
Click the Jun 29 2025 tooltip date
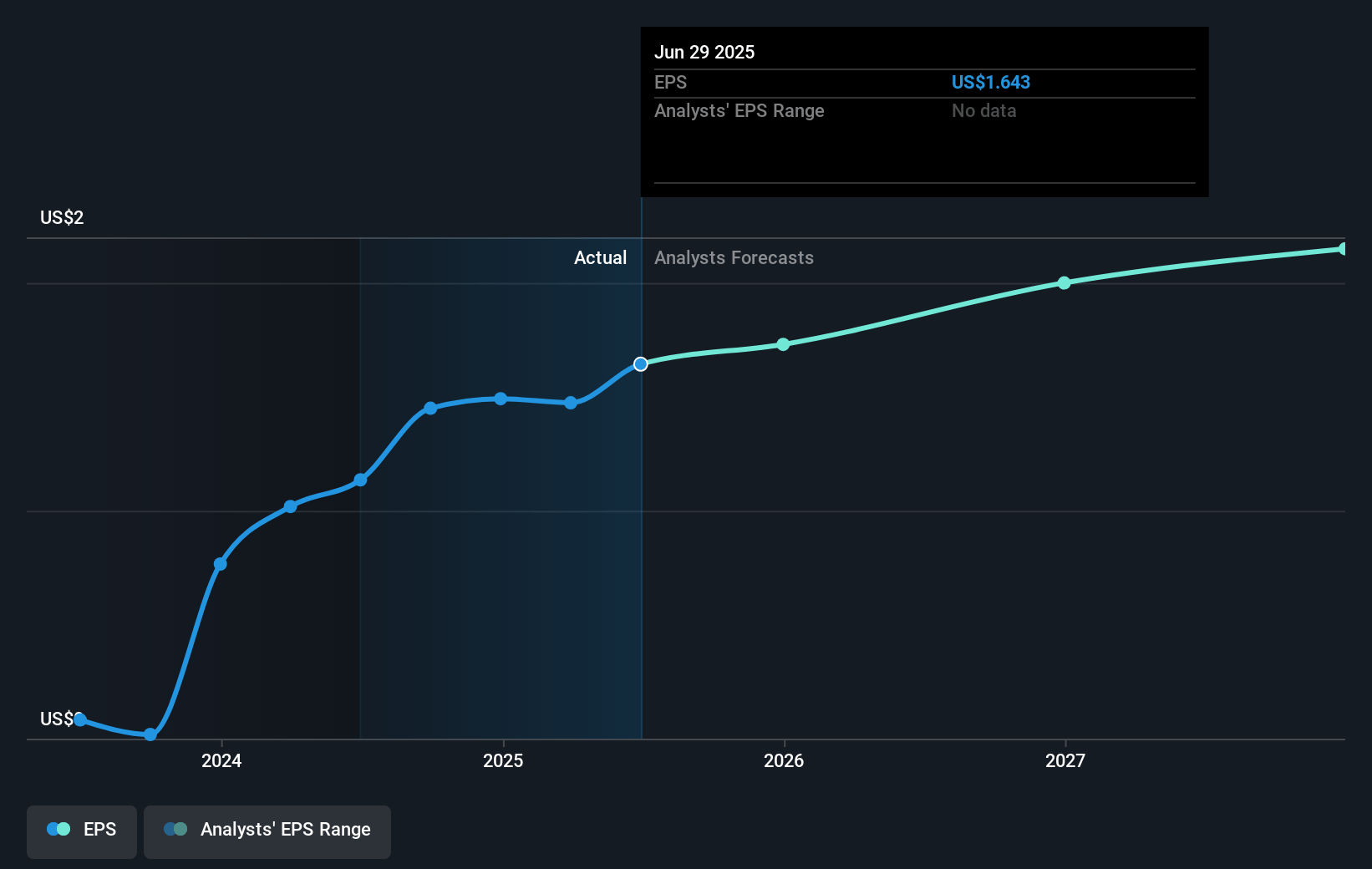pos(704,53)
